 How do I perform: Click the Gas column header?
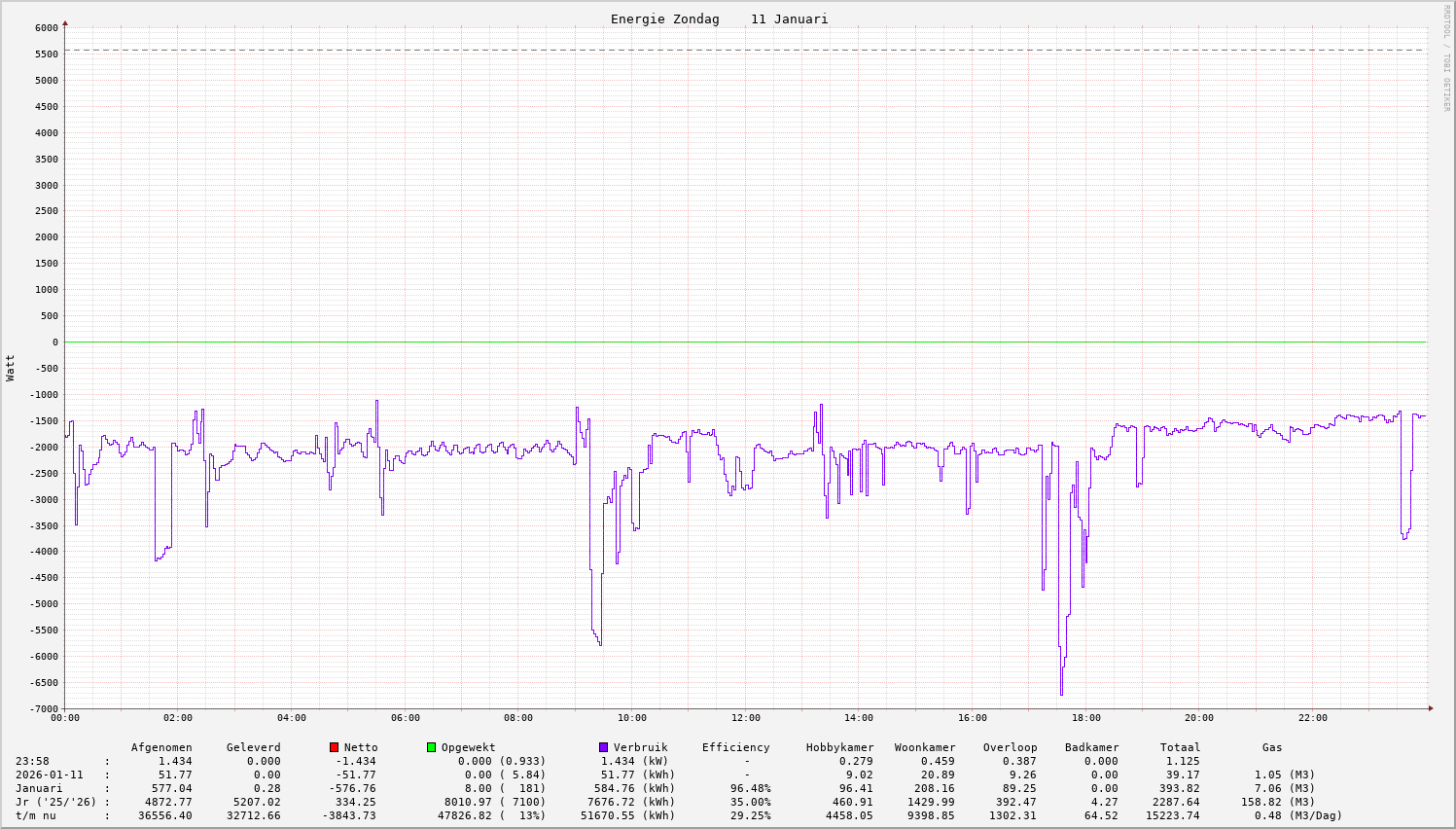[1272, 748]
